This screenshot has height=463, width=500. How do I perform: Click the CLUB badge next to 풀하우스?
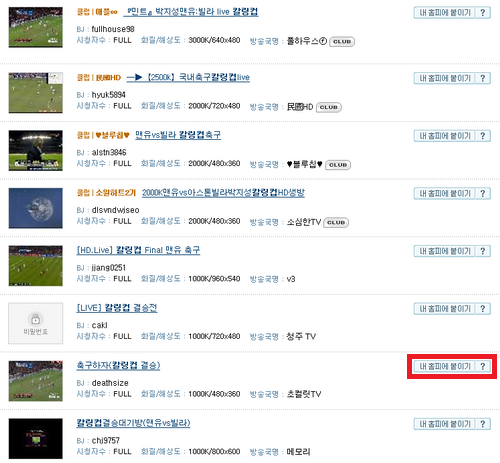(342, 42)
